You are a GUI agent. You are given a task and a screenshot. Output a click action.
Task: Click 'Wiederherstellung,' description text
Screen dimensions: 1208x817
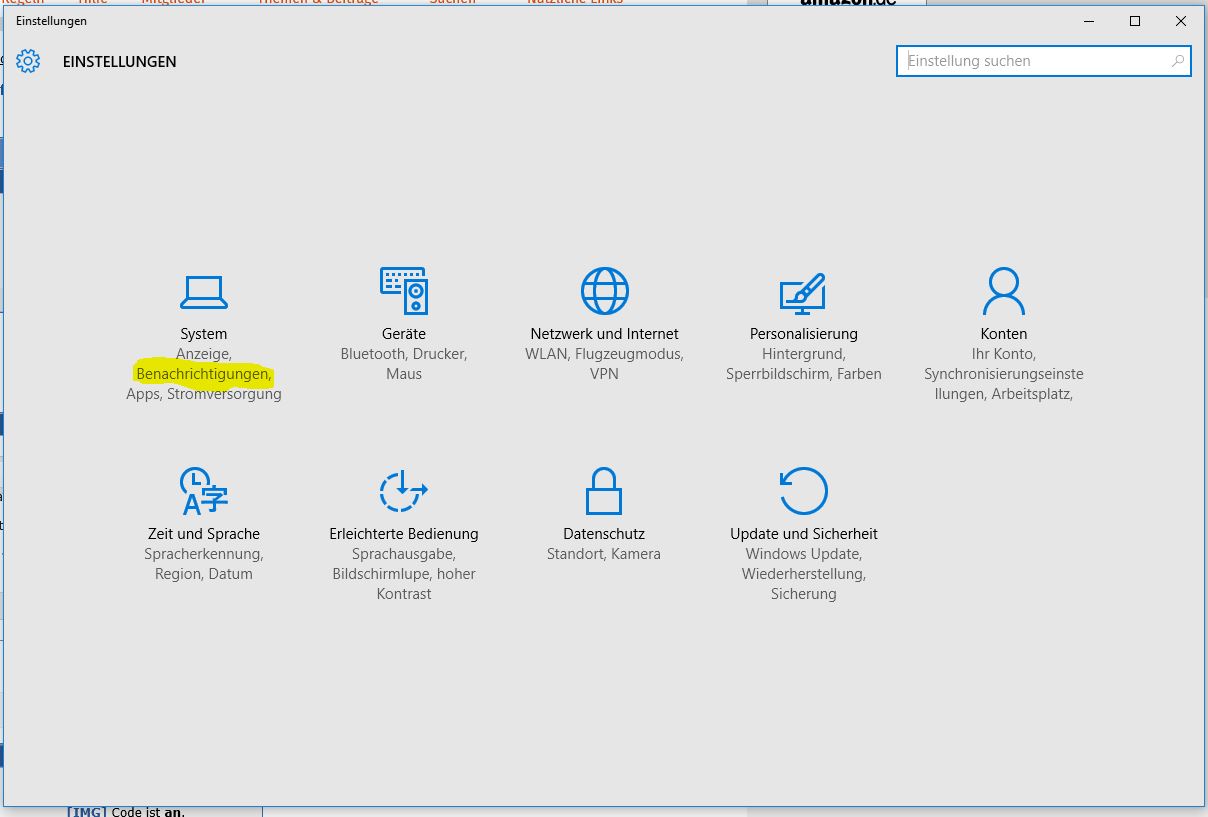pos(804,574)
